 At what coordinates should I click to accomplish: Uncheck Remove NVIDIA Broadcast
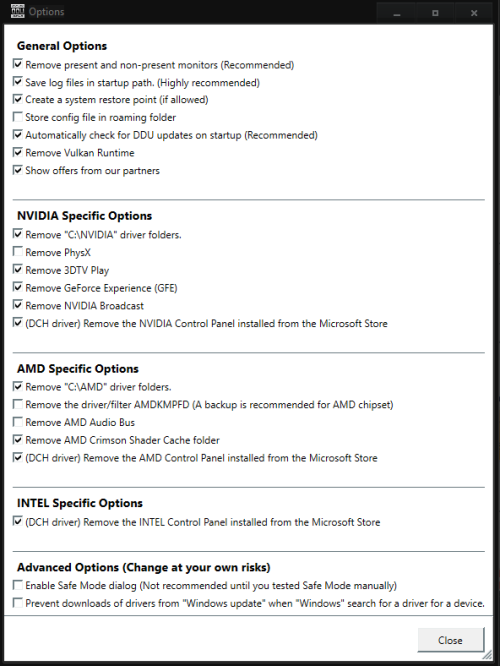17,305
